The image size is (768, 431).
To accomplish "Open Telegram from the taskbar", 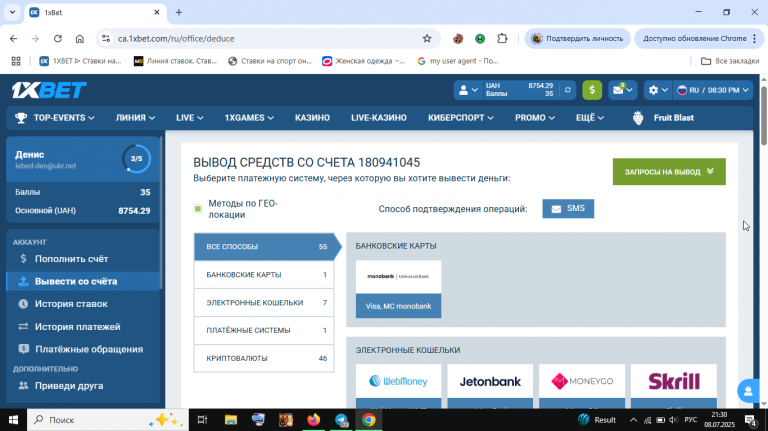I will click(x=341, y=420).
